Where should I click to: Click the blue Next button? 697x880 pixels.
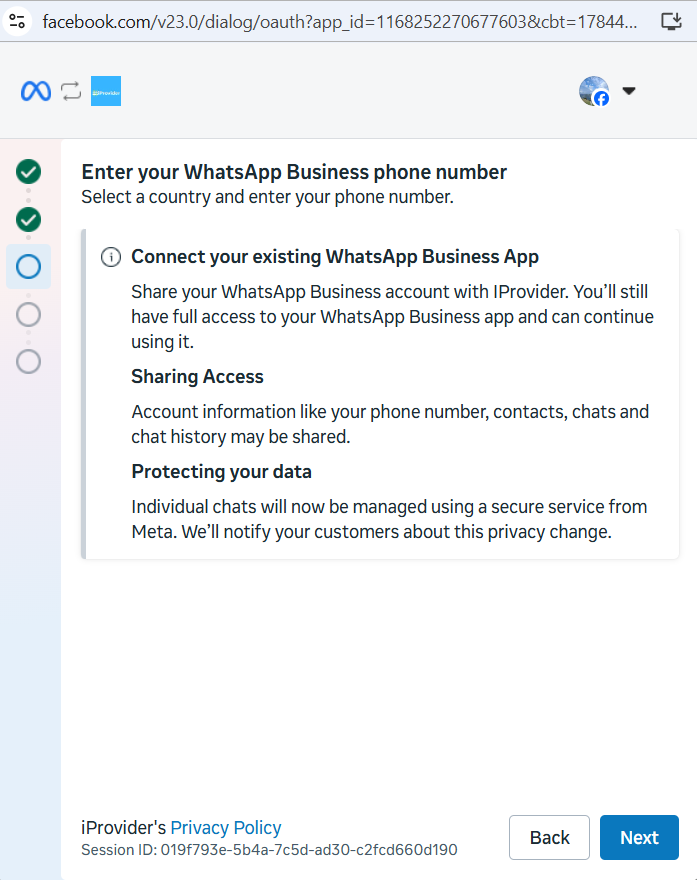click(x=639, y=837)
